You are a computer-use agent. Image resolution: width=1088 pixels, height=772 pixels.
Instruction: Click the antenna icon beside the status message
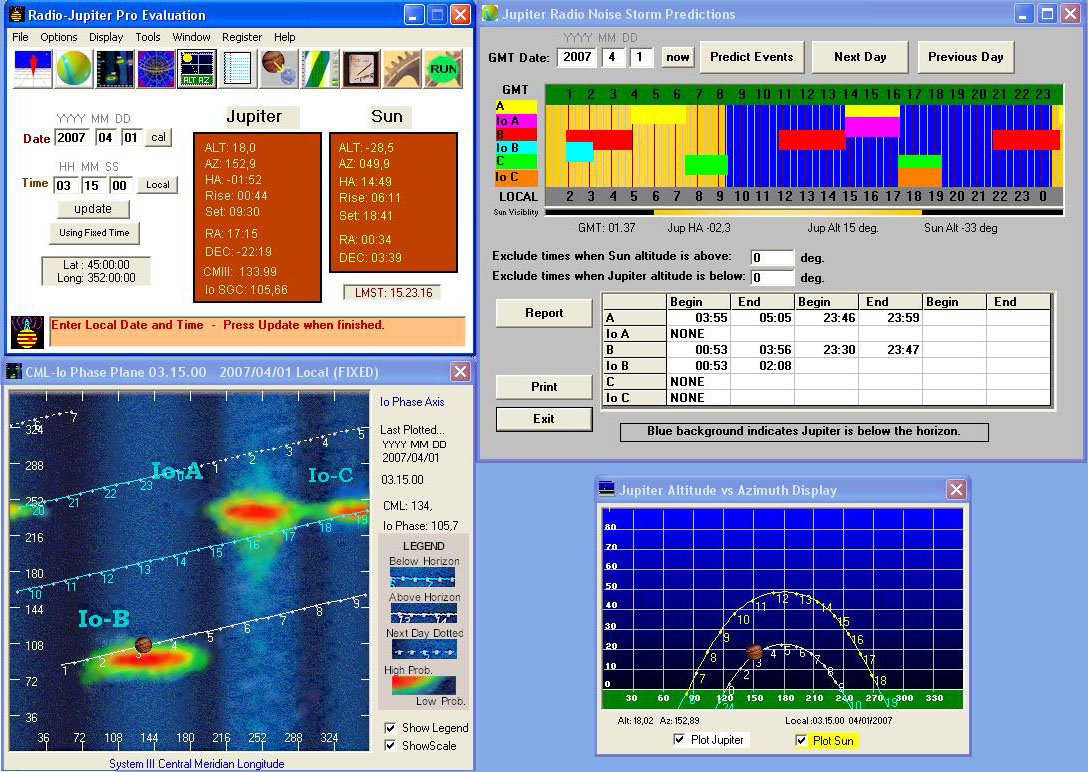tap(27, 332)
